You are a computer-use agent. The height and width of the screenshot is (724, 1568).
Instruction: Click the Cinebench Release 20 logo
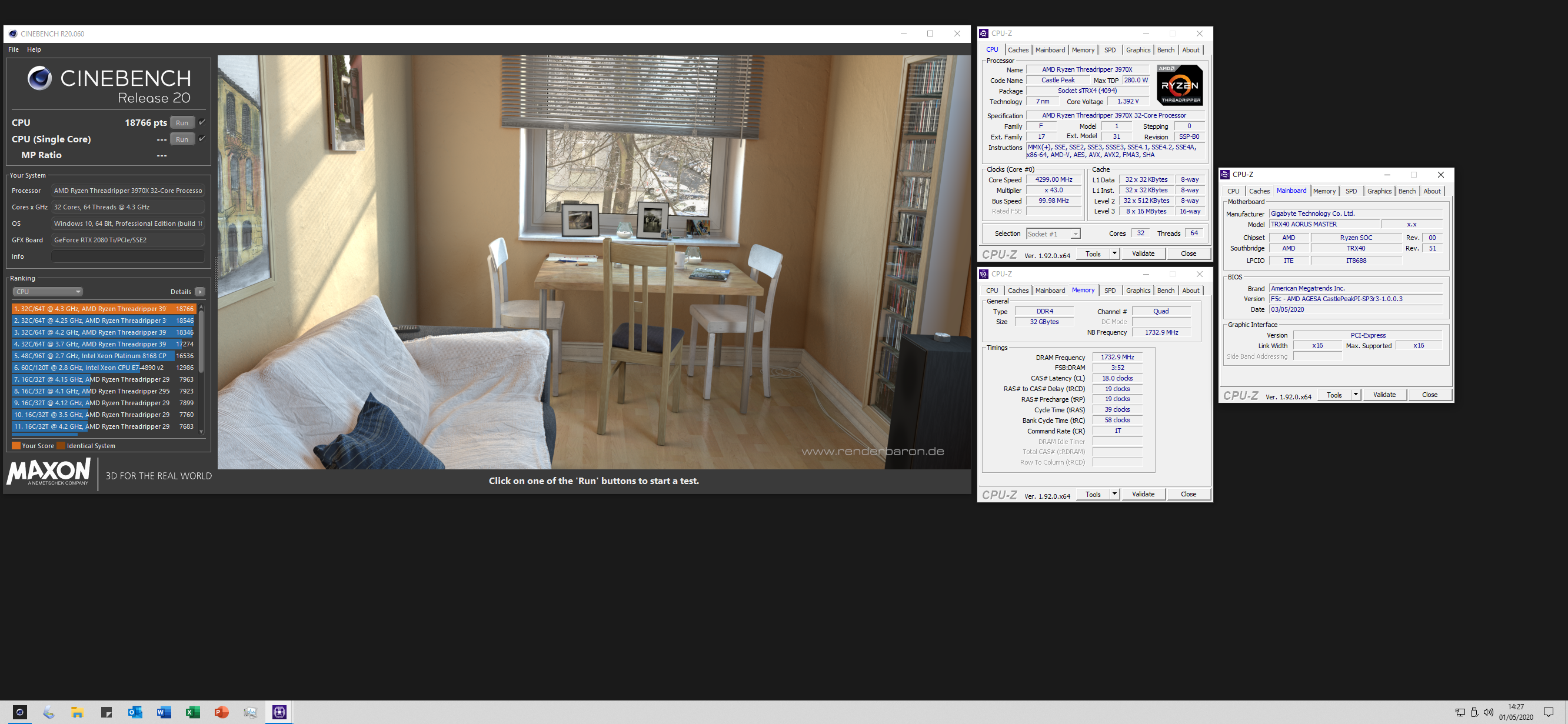click(109, 85)
